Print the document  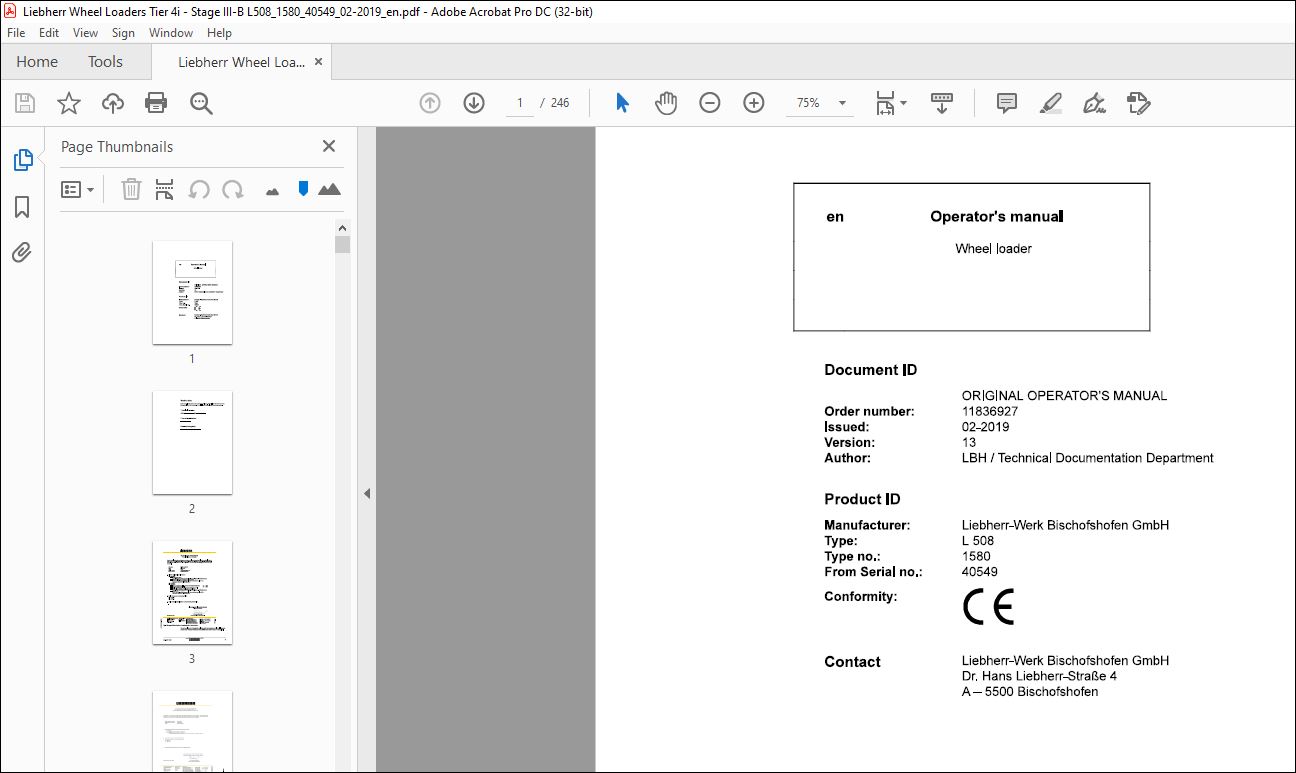coord(156,103)
